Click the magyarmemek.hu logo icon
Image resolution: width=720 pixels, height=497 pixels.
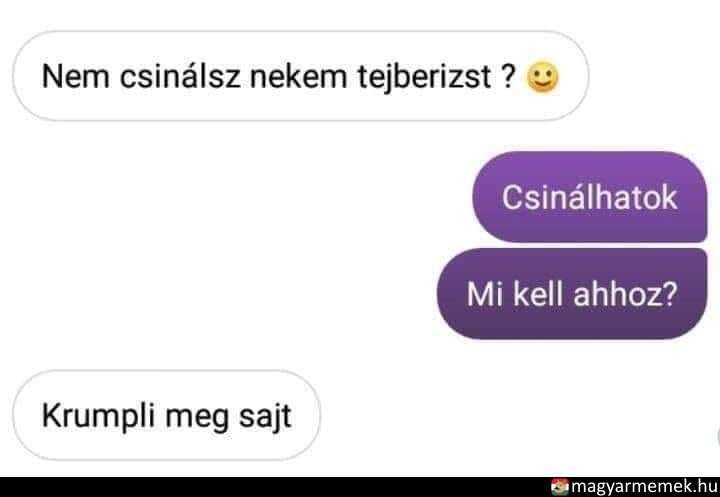[559, 487]
